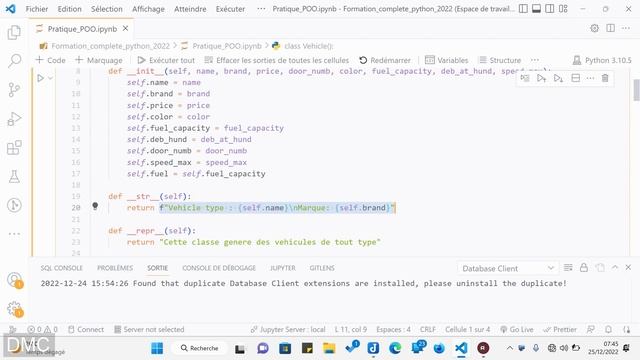Open the Variables view

[447, 60]
